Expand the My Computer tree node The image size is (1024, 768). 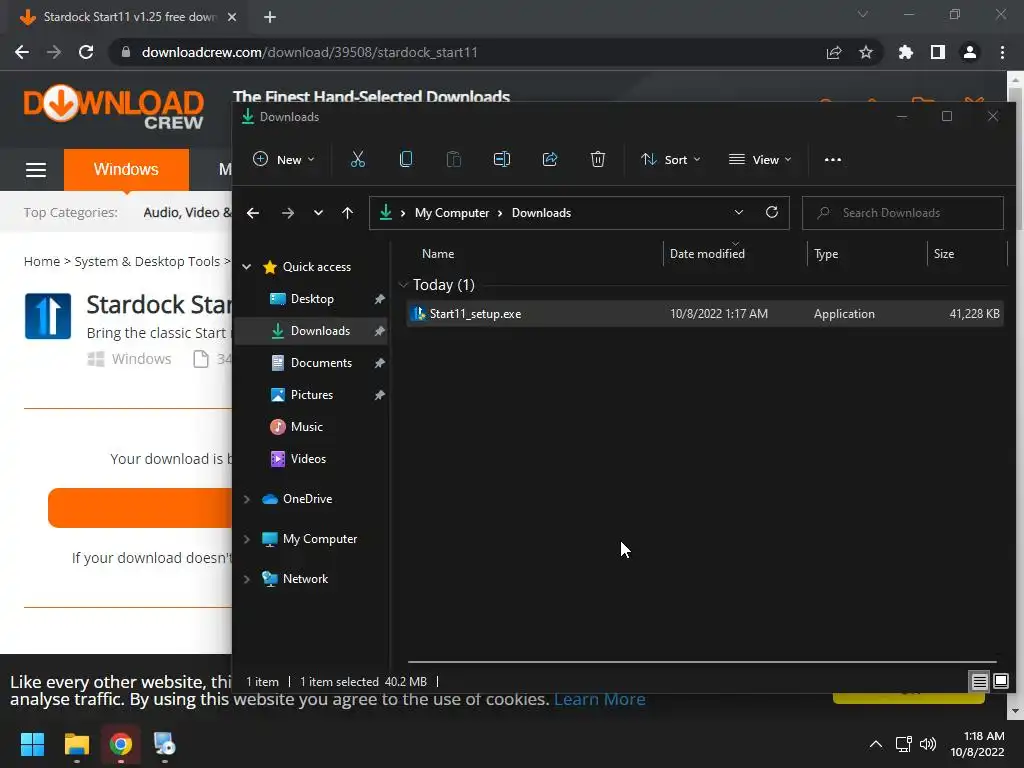(247, 539)
